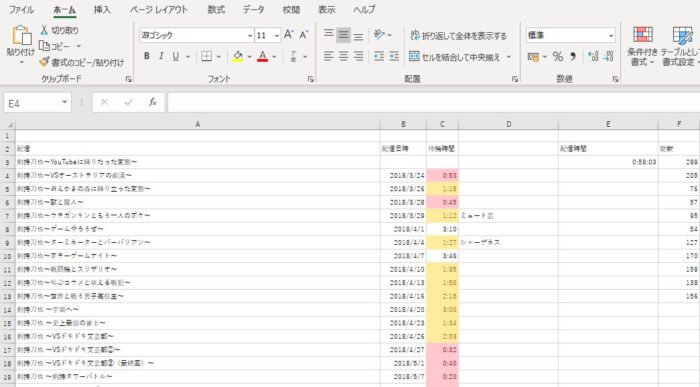The image size is (700, 387).
Task: Open font color dropdown arrow
Action: point(274,57)
